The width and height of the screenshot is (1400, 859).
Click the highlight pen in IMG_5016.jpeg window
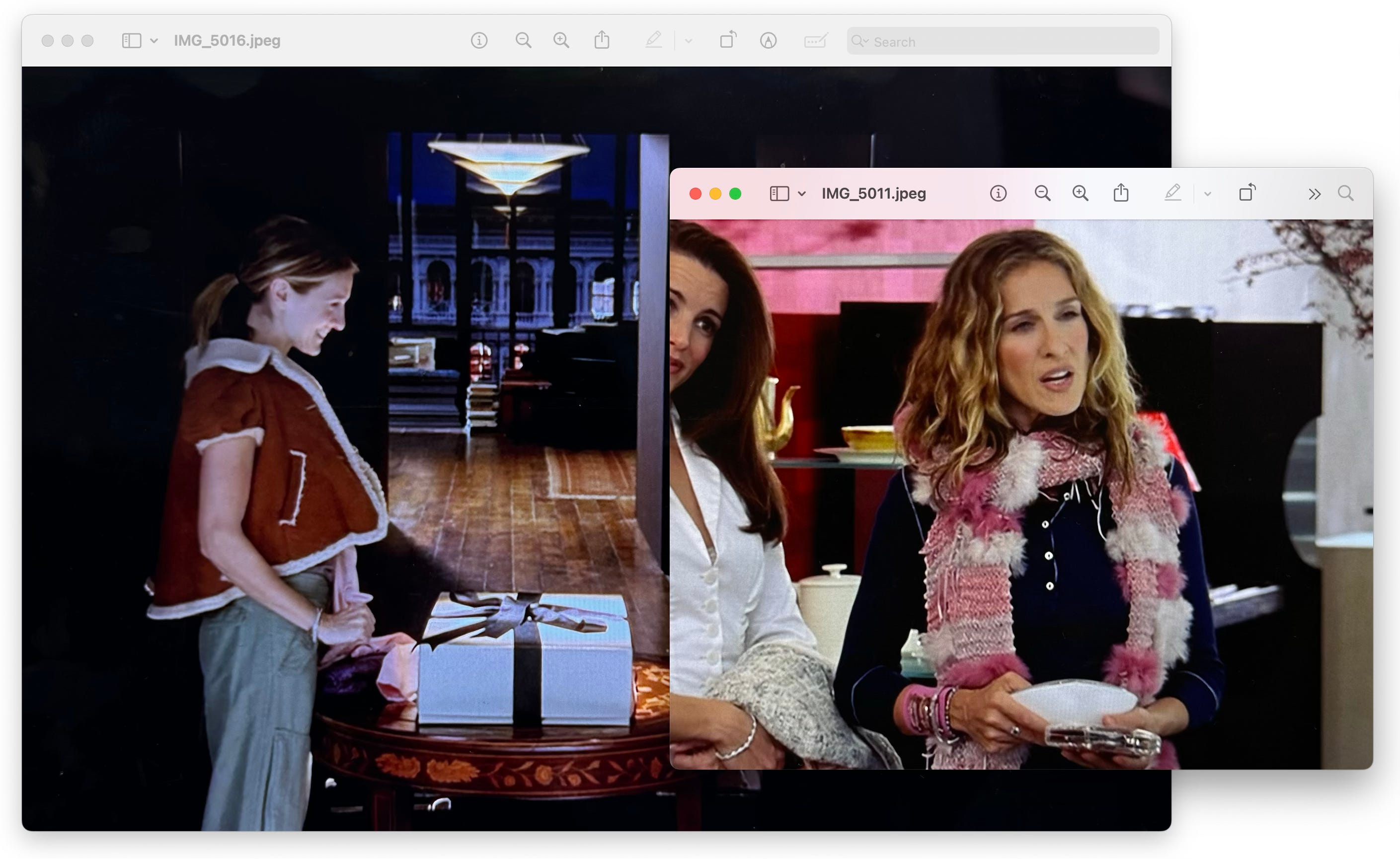(654, 40)
